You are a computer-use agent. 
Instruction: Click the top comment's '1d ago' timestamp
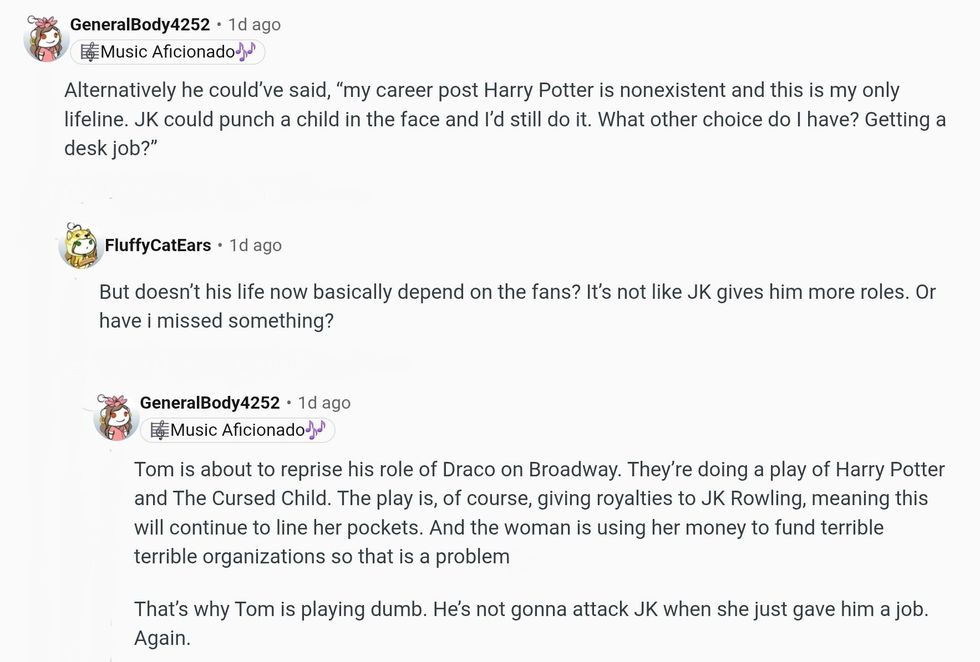(x=255, y=24)
